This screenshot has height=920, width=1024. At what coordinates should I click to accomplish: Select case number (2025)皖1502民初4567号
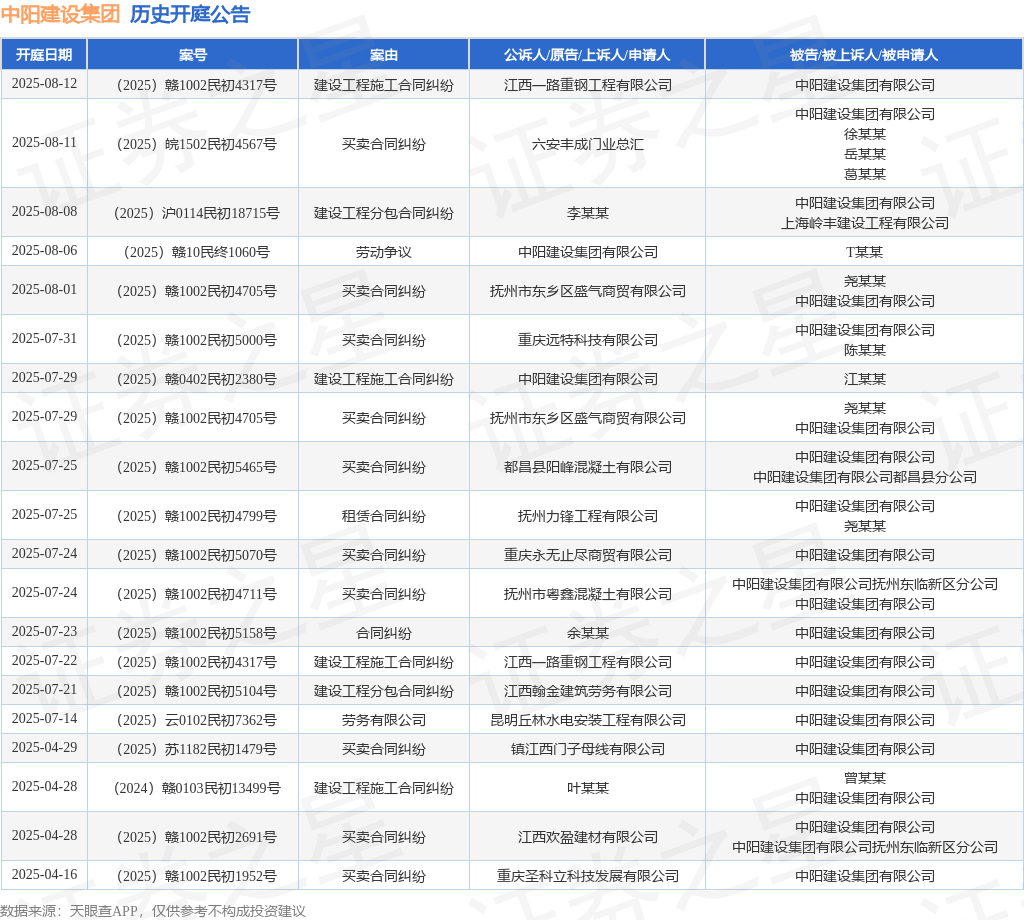coord(197,144)
